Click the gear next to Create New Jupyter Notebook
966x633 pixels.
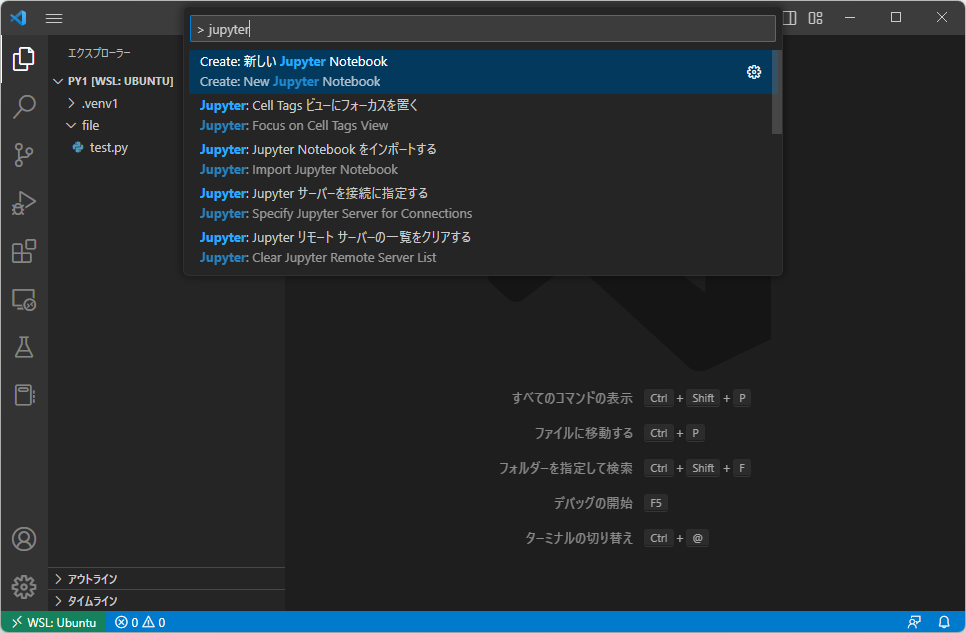pos(754,71)
